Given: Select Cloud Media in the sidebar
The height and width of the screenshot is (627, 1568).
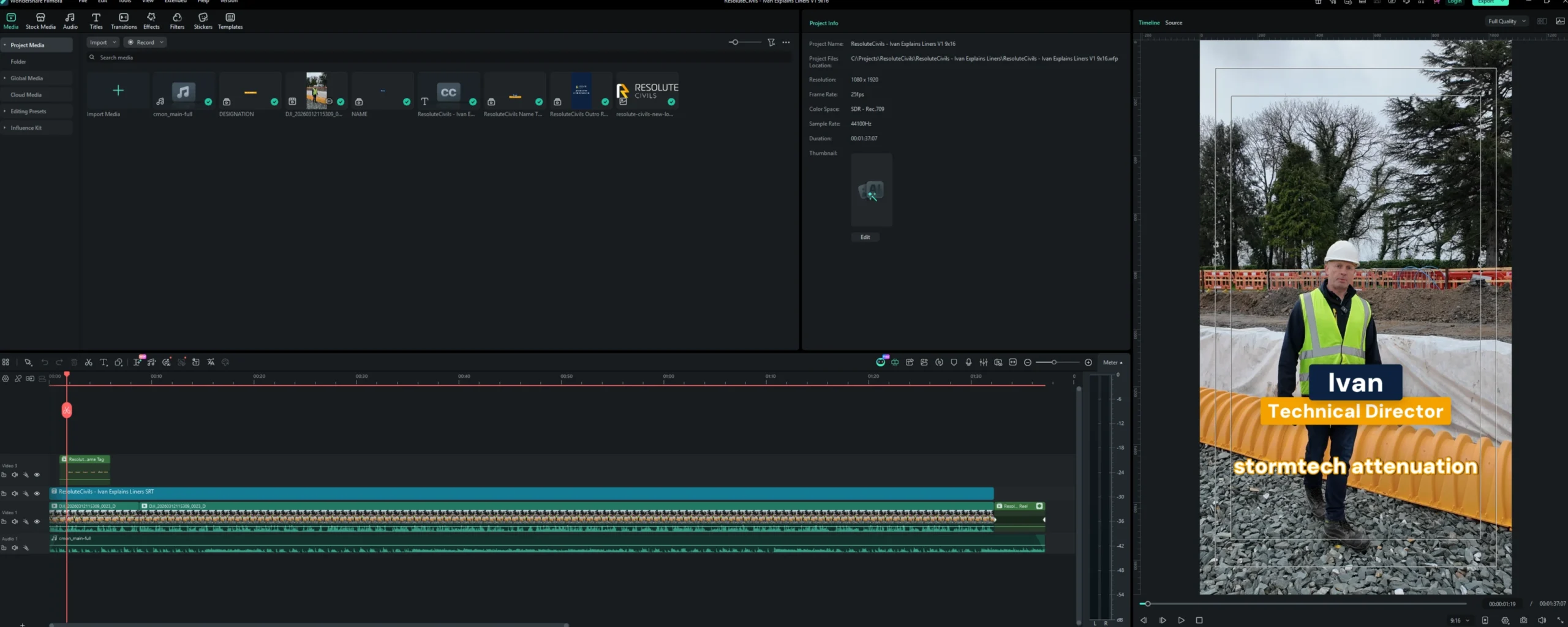Looking at the screenshot, I should [26, 94].
